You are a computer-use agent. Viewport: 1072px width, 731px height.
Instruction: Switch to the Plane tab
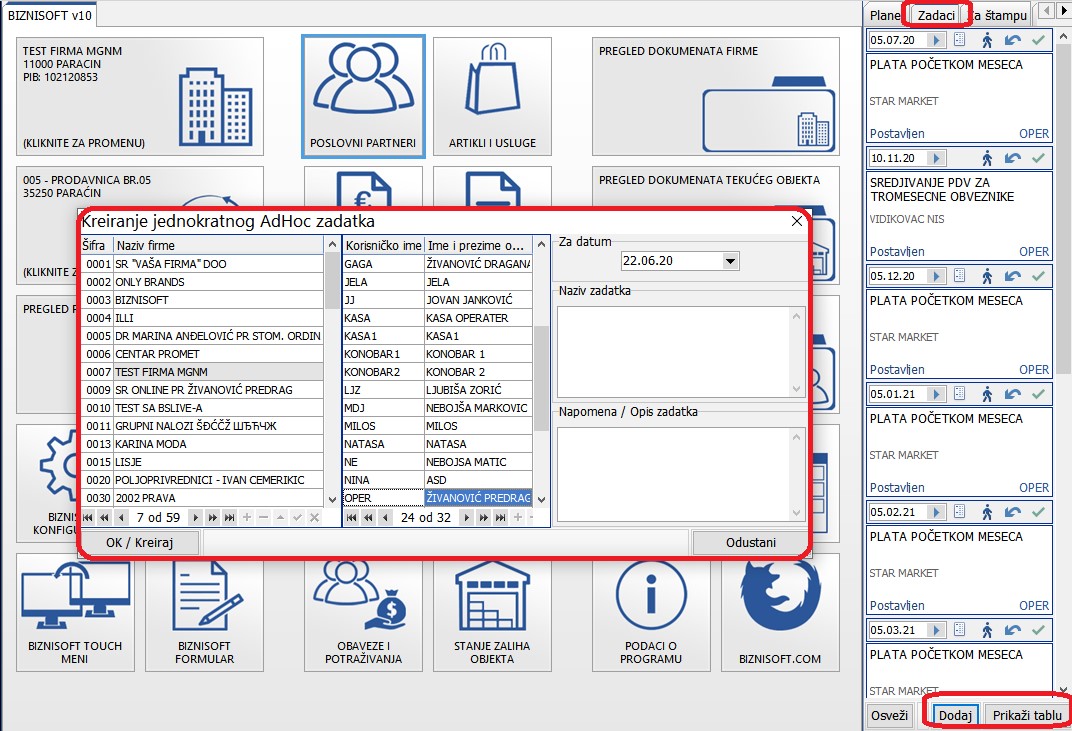click(x=885, y=15)
